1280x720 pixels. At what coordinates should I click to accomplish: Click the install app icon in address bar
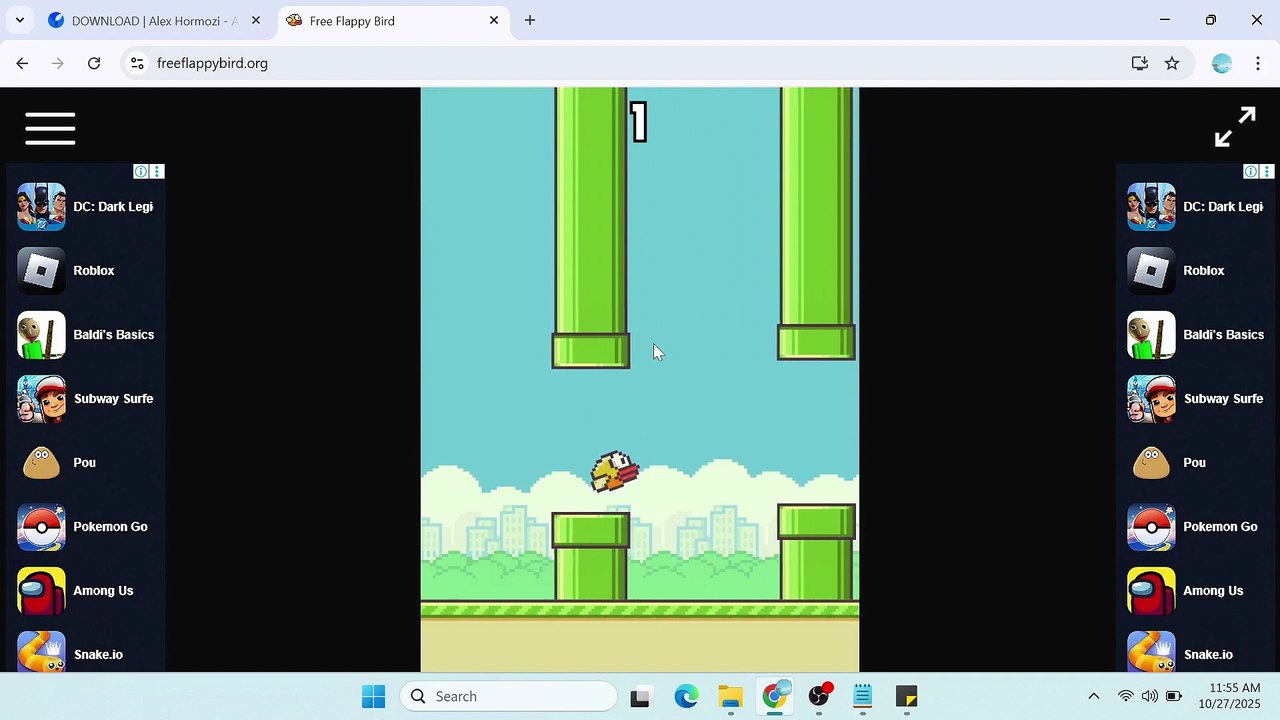(1139, 63)
